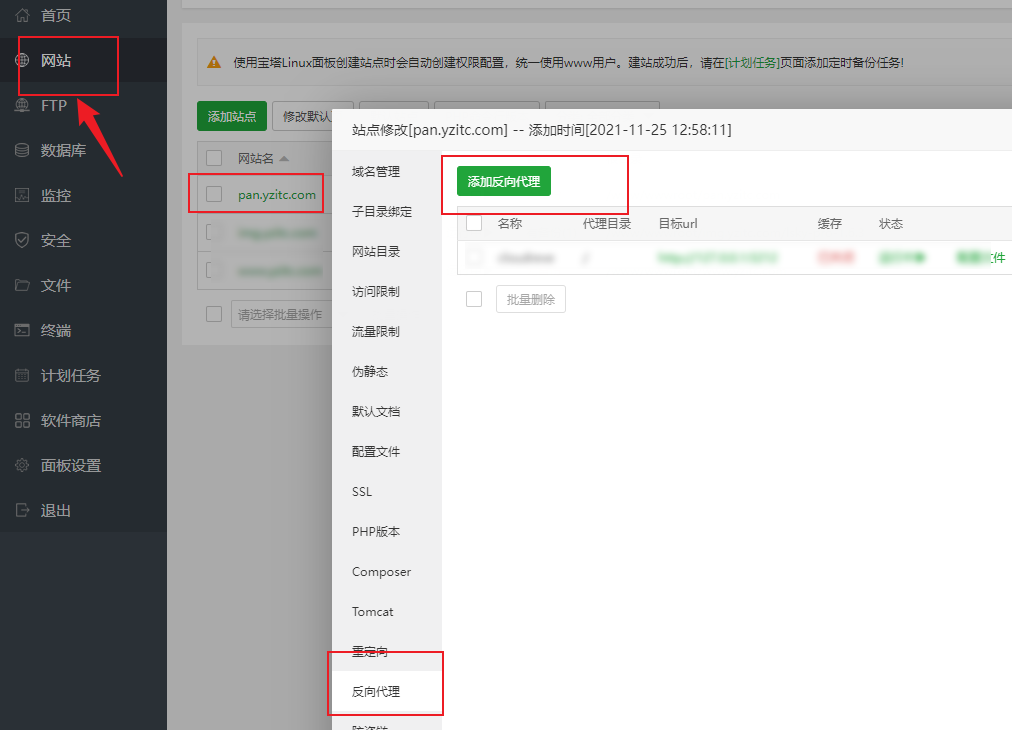Open the 反向代理 tab
Image resolution: width=1012 pixels, height=730 pixels.
pos(376,692)
